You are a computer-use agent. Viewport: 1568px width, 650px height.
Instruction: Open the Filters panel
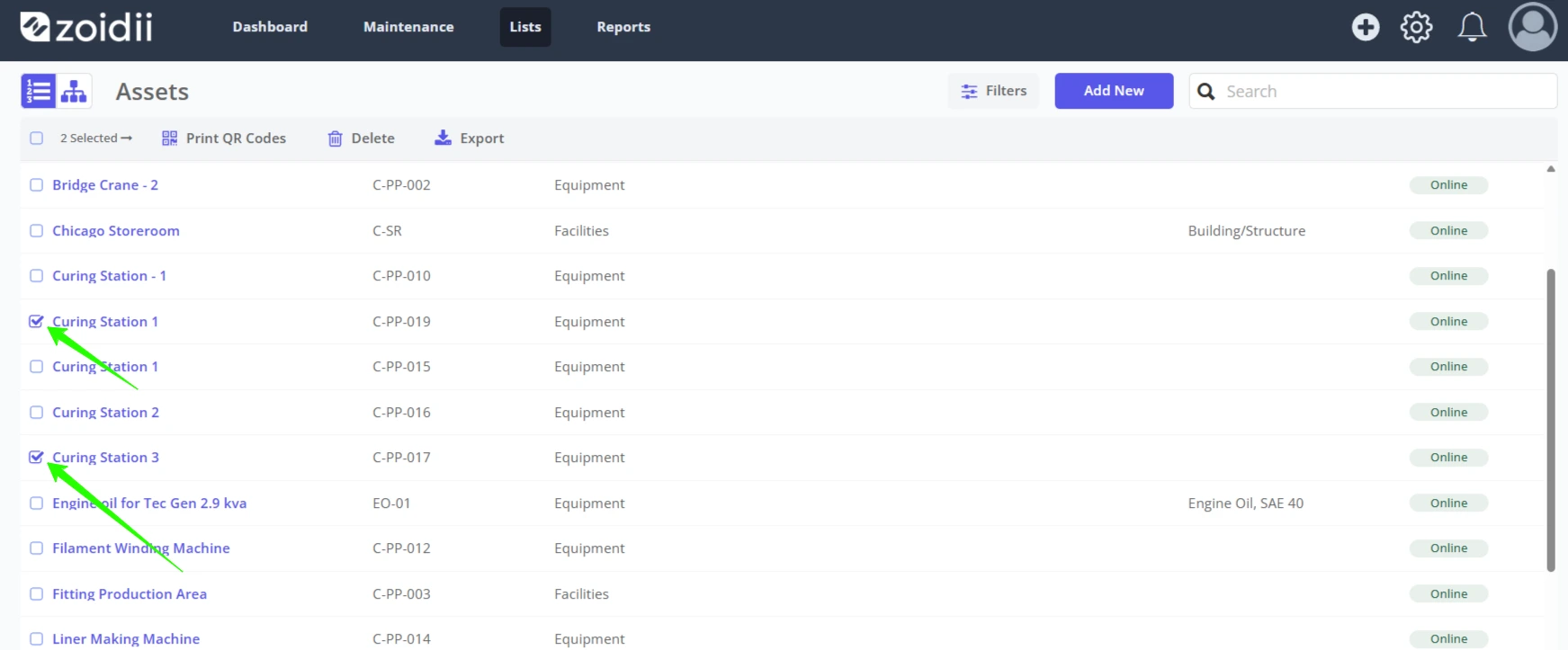(x=993, y=91)
